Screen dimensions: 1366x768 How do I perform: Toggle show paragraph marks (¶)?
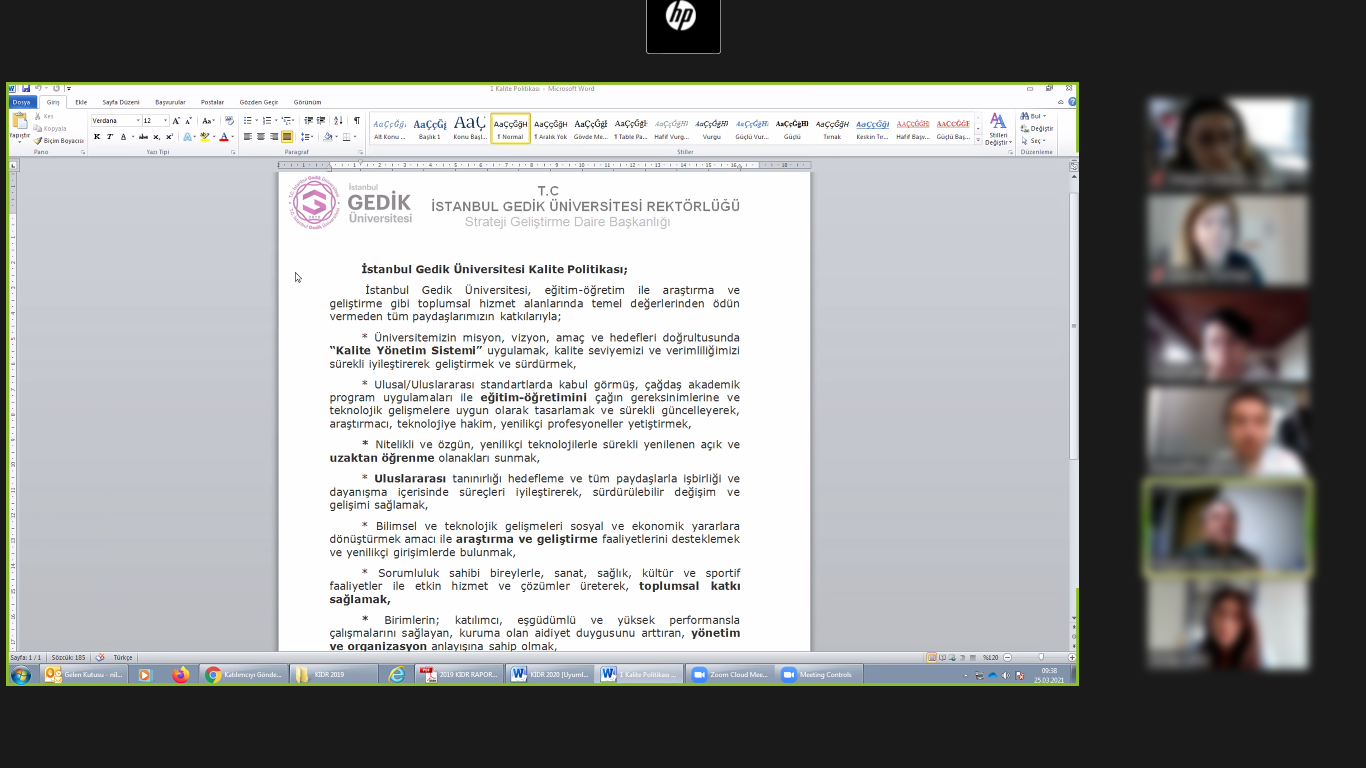[357, 121]
